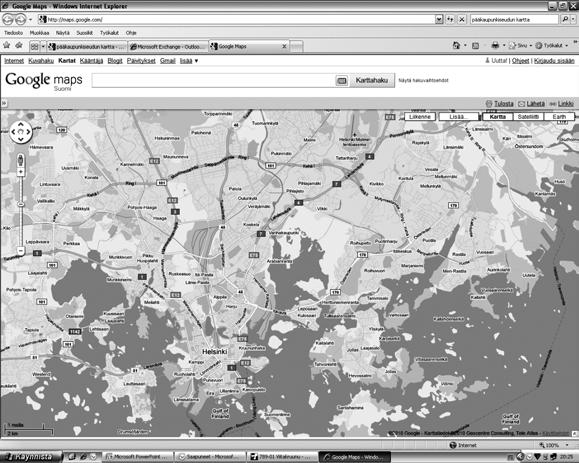Open the Kääntäjä link
579x463 pixels.
[x=91, y=61]
